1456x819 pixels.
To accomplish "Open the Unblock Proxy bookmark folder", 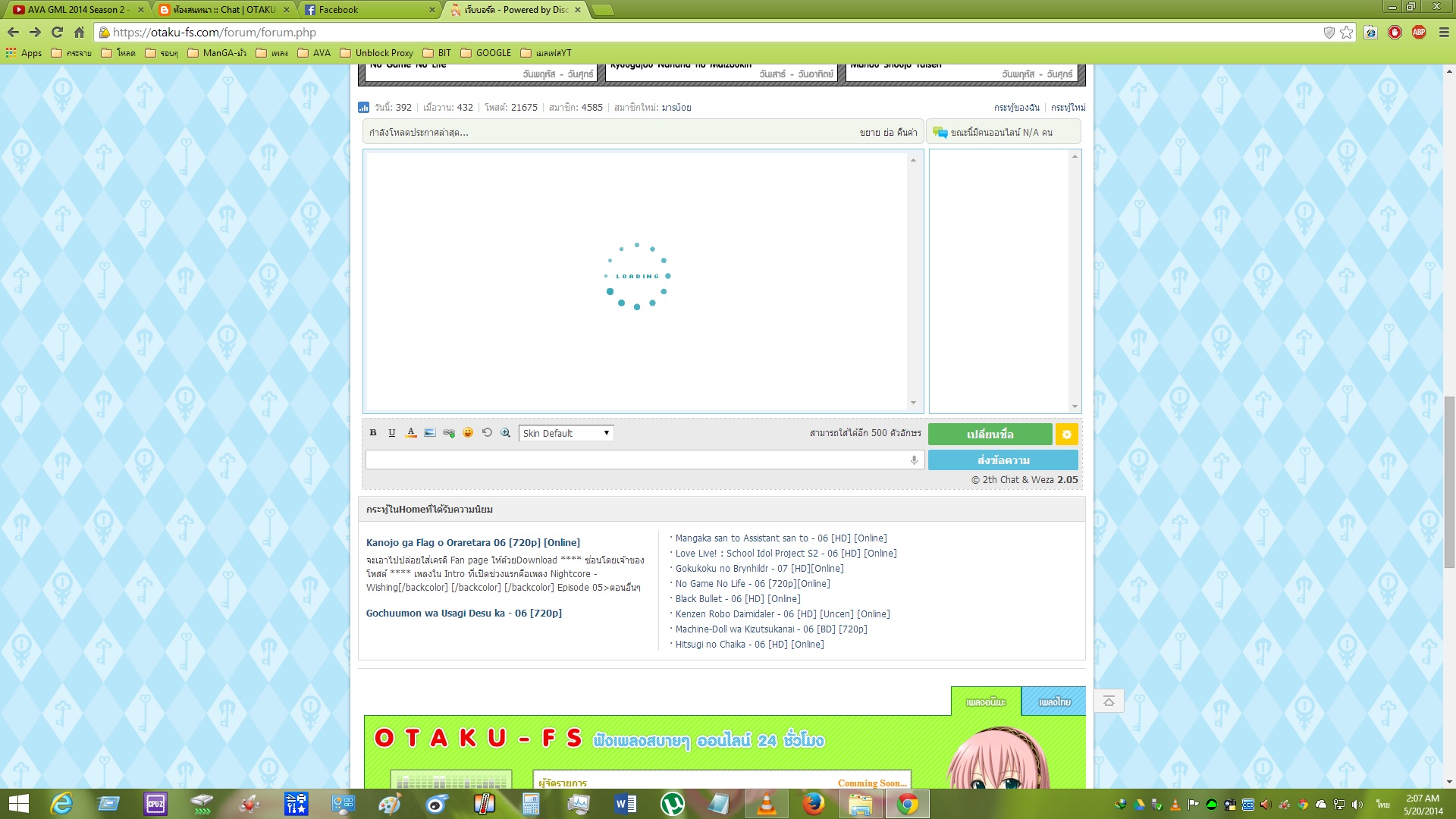I will pyautogui.click(x=377, y=53).
